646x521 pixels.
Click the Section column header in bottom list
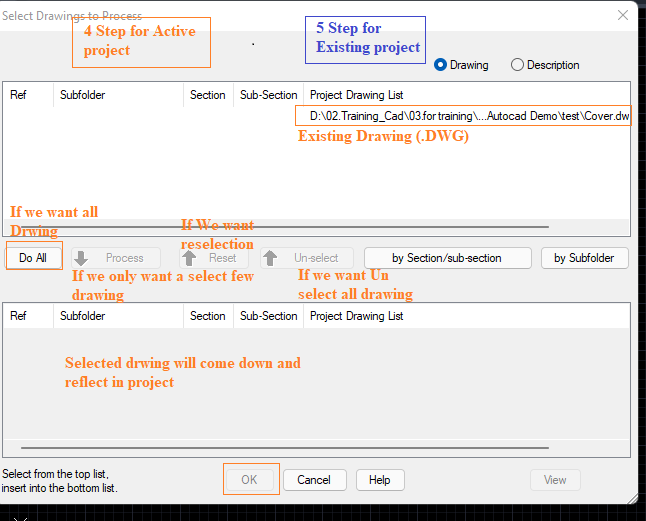[x=208, y=316]
